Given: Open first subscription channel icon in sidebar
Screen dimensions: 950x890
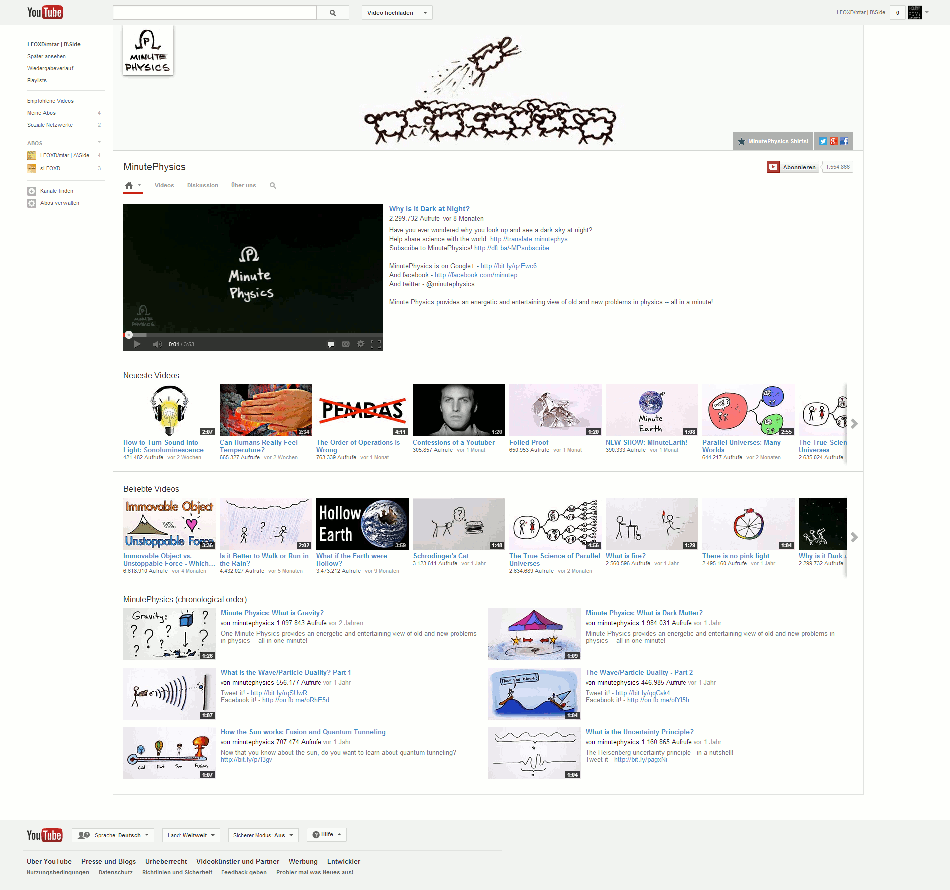Looking at the screenshot, I should [32, 155].
